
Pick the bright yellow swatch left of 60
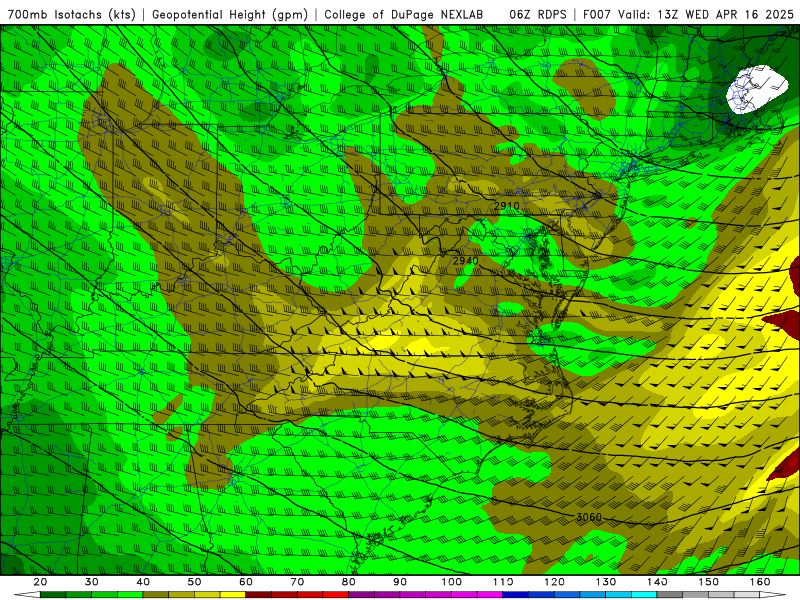(x=233, y=594)
